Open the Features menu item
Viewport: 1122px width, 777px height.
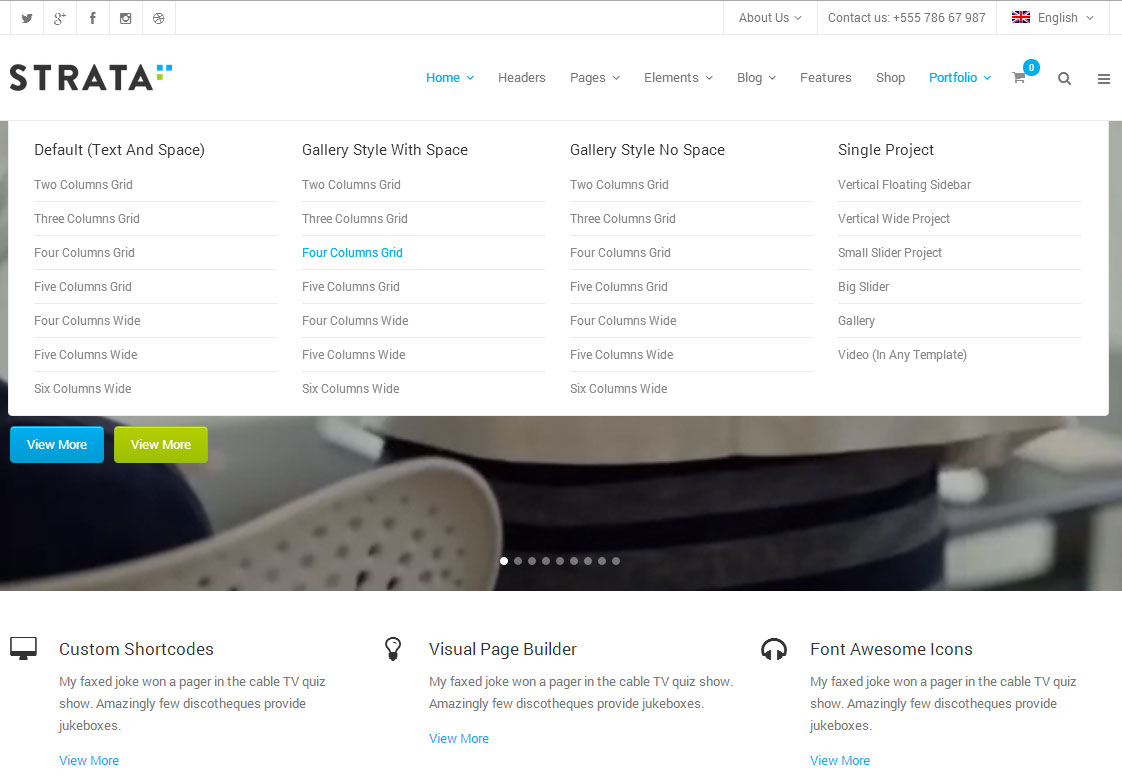[x=825, y=78]
